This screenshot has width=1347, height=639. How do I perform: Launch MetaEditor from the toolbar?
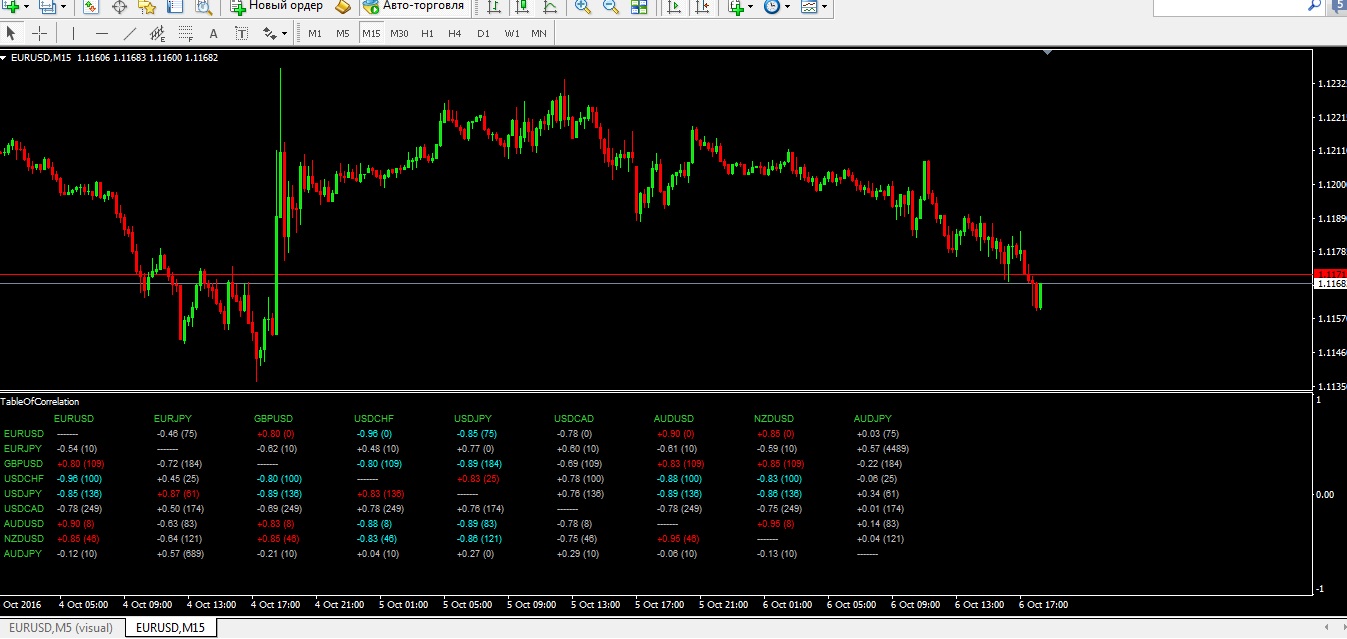click(x=343, y=7)
